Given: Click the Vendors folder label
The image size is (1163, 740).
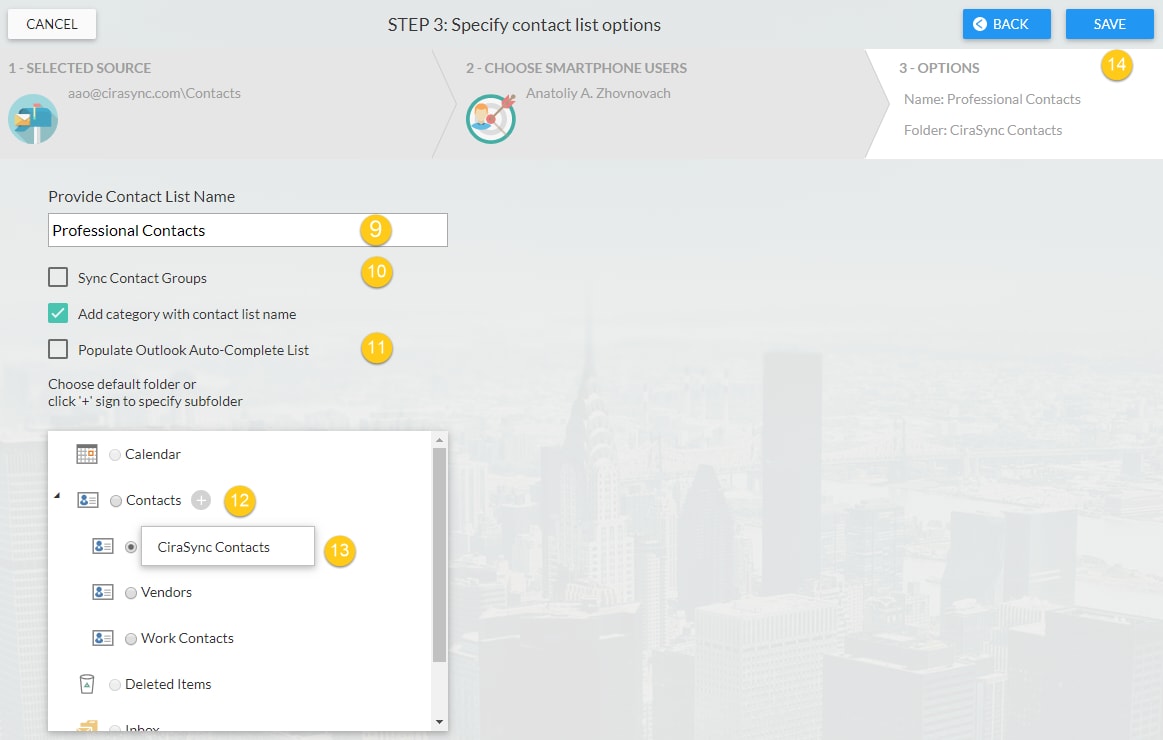Looking at the screenshot, I should click(x=166, y=592).
